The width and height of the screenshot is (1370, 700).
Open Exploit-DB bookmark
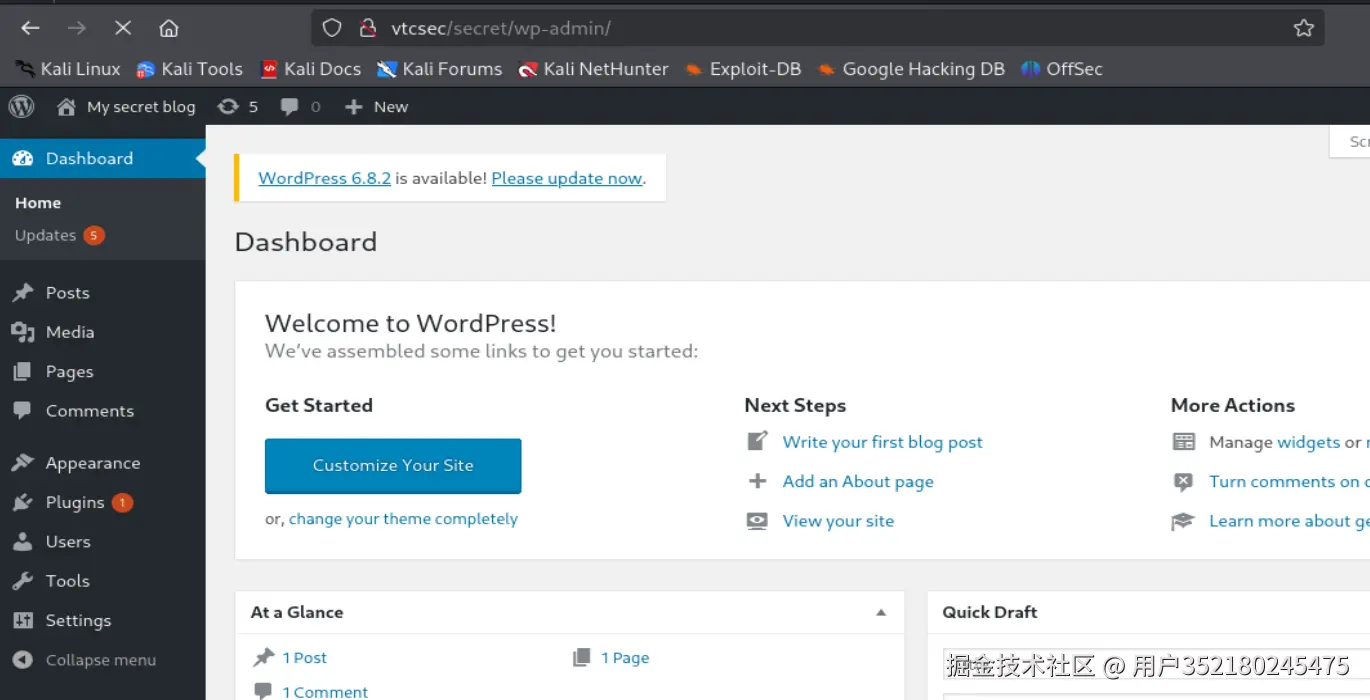coord(743,69)
